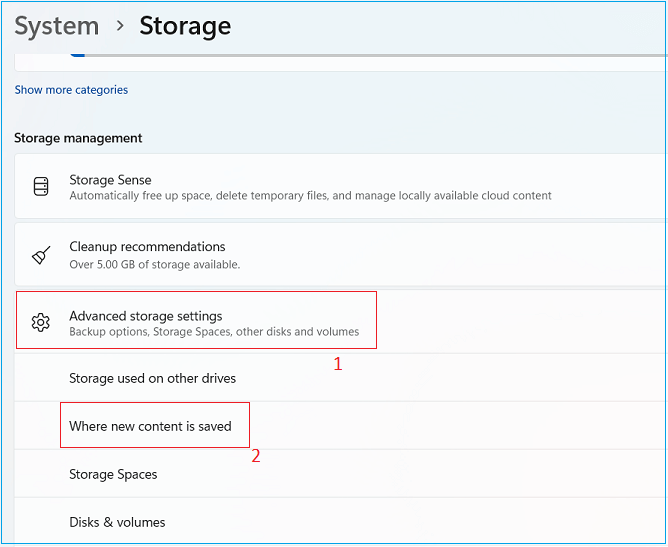The height and width of the screenshot is (547, 668).
Task: Click the Storage Sense drive icon
Action: [x=41, y=187]
